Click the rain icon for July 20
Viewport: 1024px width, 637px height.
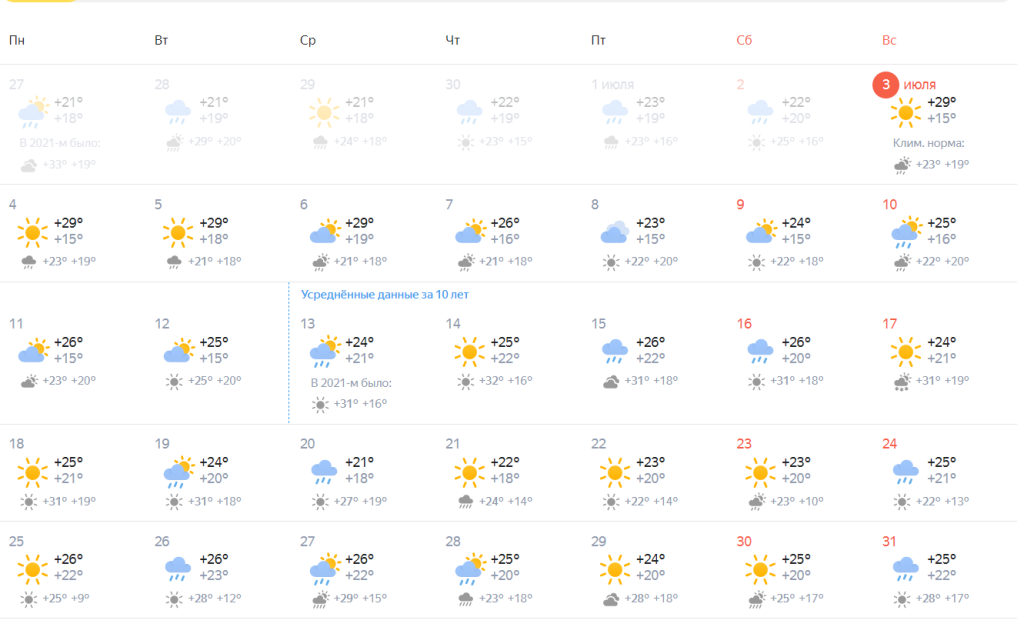point(323,471)
